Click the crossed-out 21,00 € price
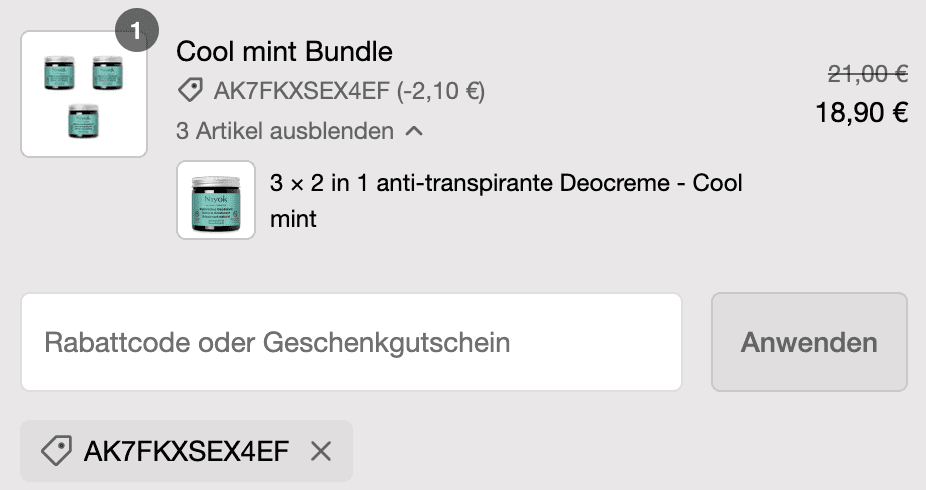Viewport: 926px width, 490px height. point(867,73)
